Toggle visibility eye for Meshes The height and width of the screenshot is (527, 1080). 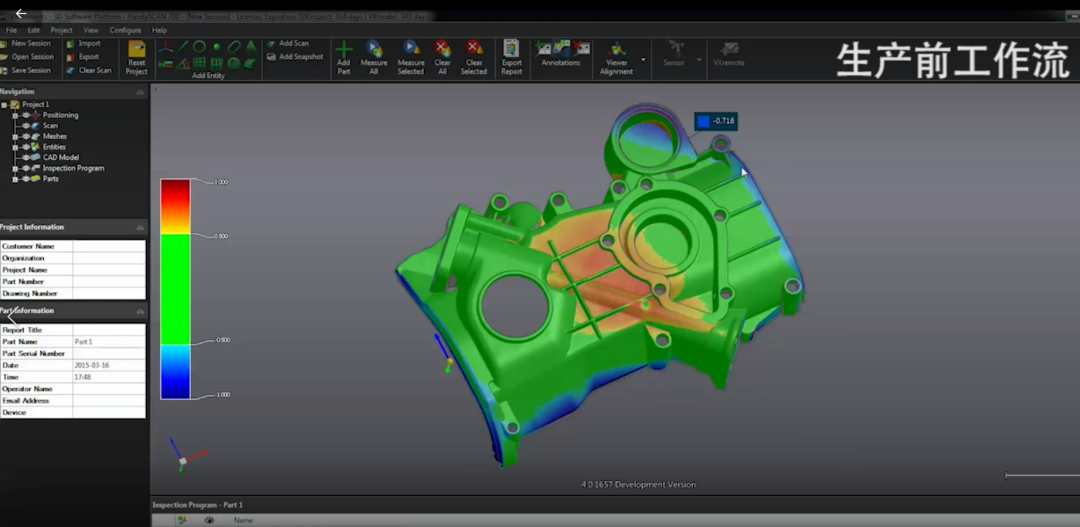coord(25,136)
